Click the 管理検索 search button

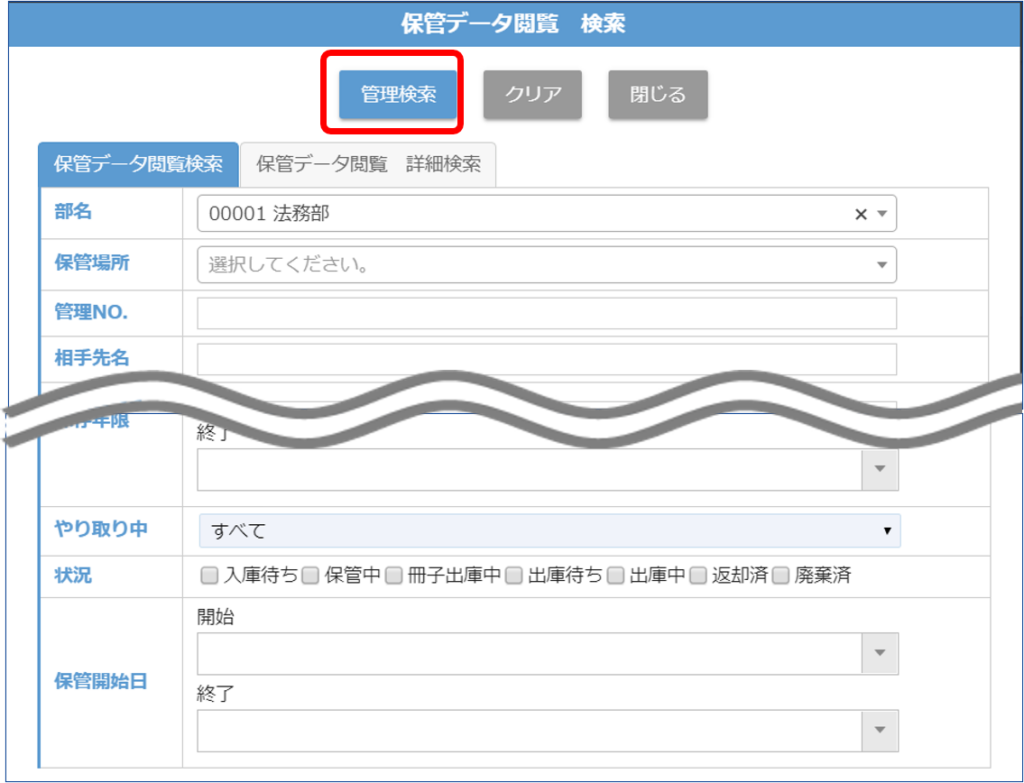(398, 95)
